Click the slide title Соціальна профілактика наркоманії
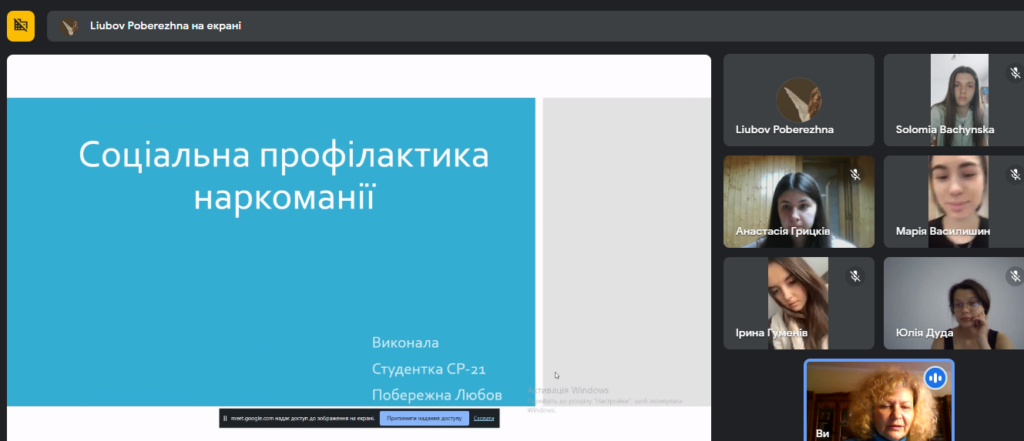The height and width of the screenshot is (441, 1024). point(284,174)
